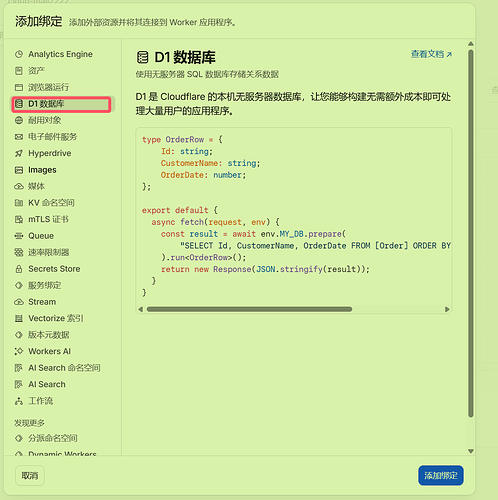Select the D1 数据库 binding
Screen dimensions: 498x500
63,104
